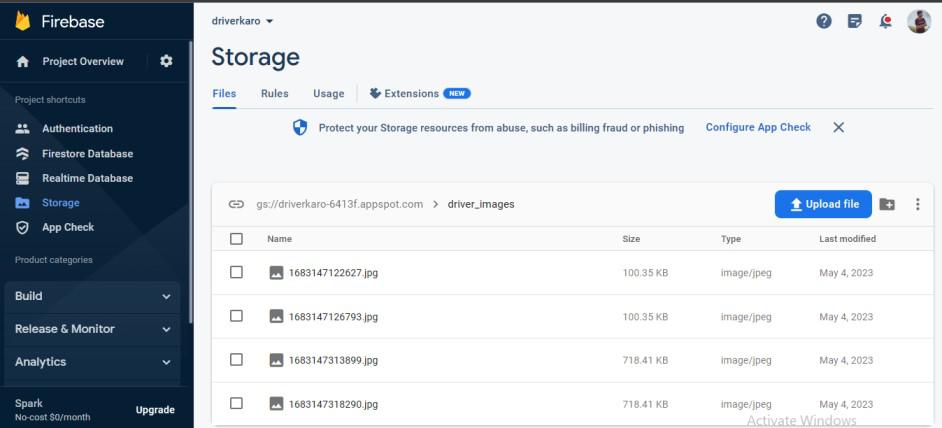The height and width of the screenshot is (428, 942).
Task: Switch to the Rules tab
Action: (274, 93)
